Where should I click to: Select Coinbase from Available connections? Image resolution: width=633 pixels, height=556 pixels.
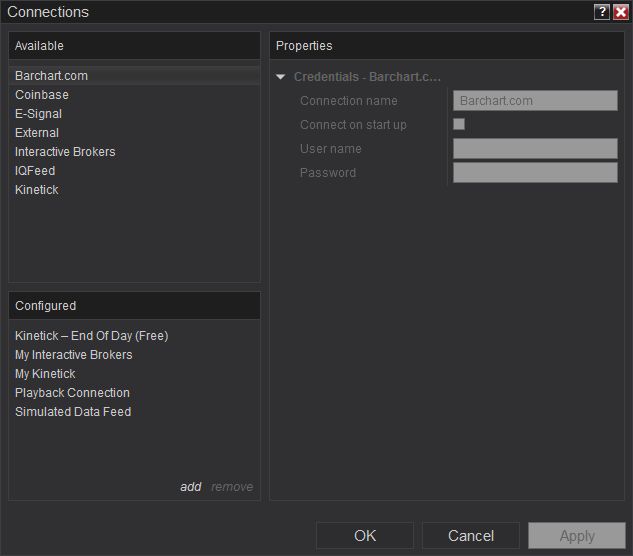coord(42,95)
